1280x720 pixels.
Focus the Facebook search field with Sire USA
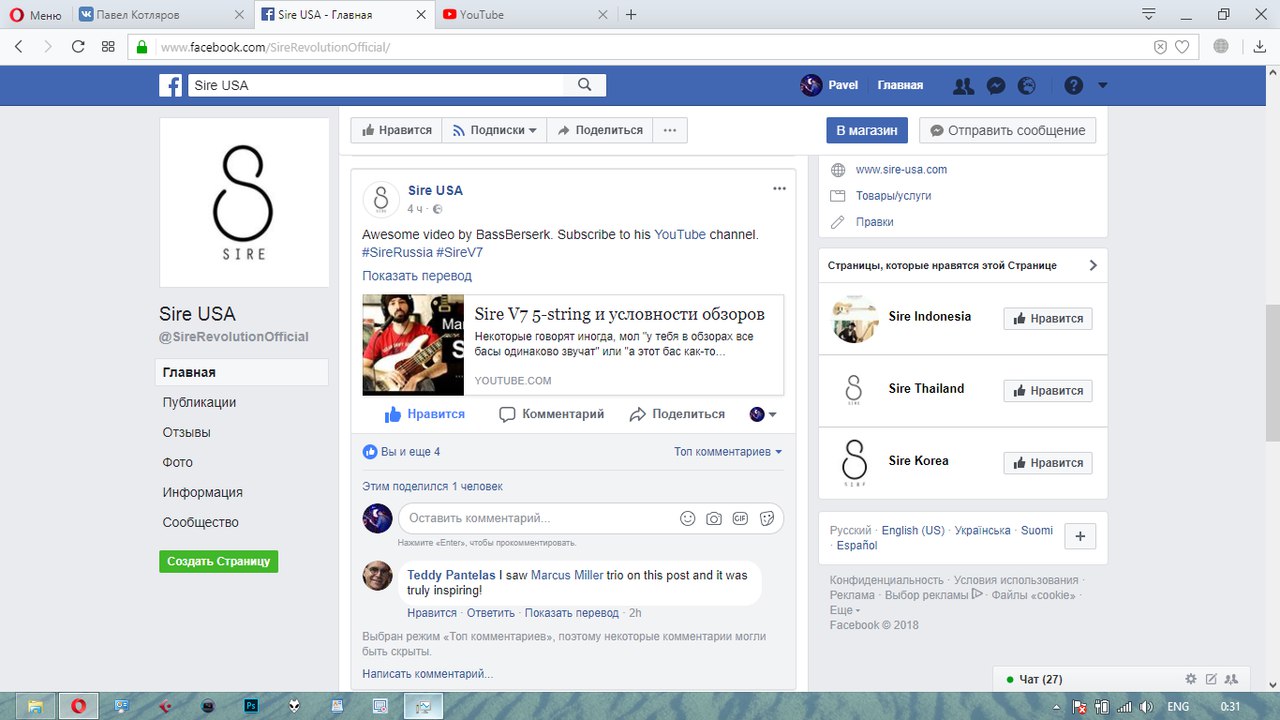tap(374, 85)
